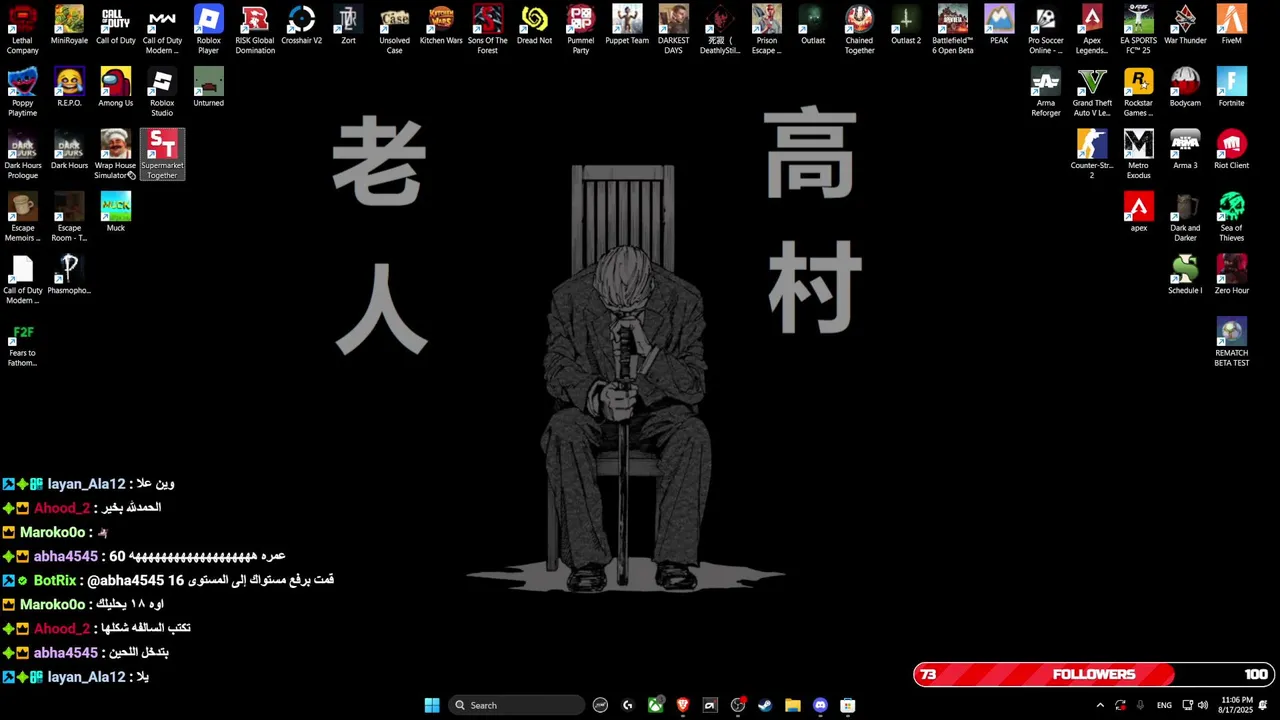1280x720 pixels.
Task: Open the FiveM desktop icon
Action: pyautogui.click(x=1231, y=26)
